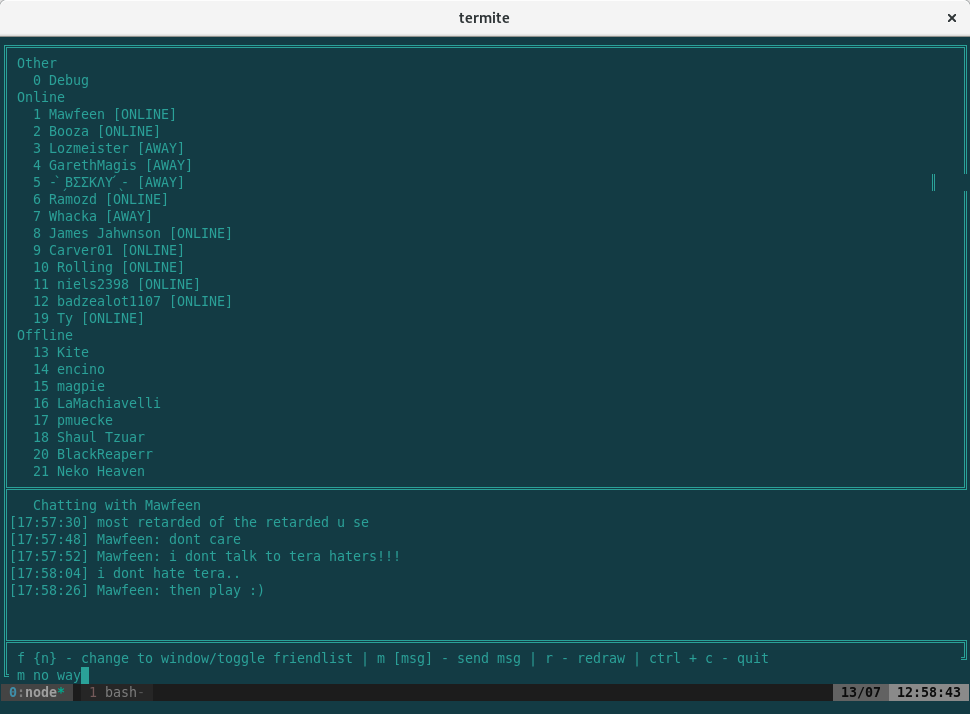Viewport: 970px width, 714px height.
Task: Select offline friend magpie
Action: pos(69,387)
